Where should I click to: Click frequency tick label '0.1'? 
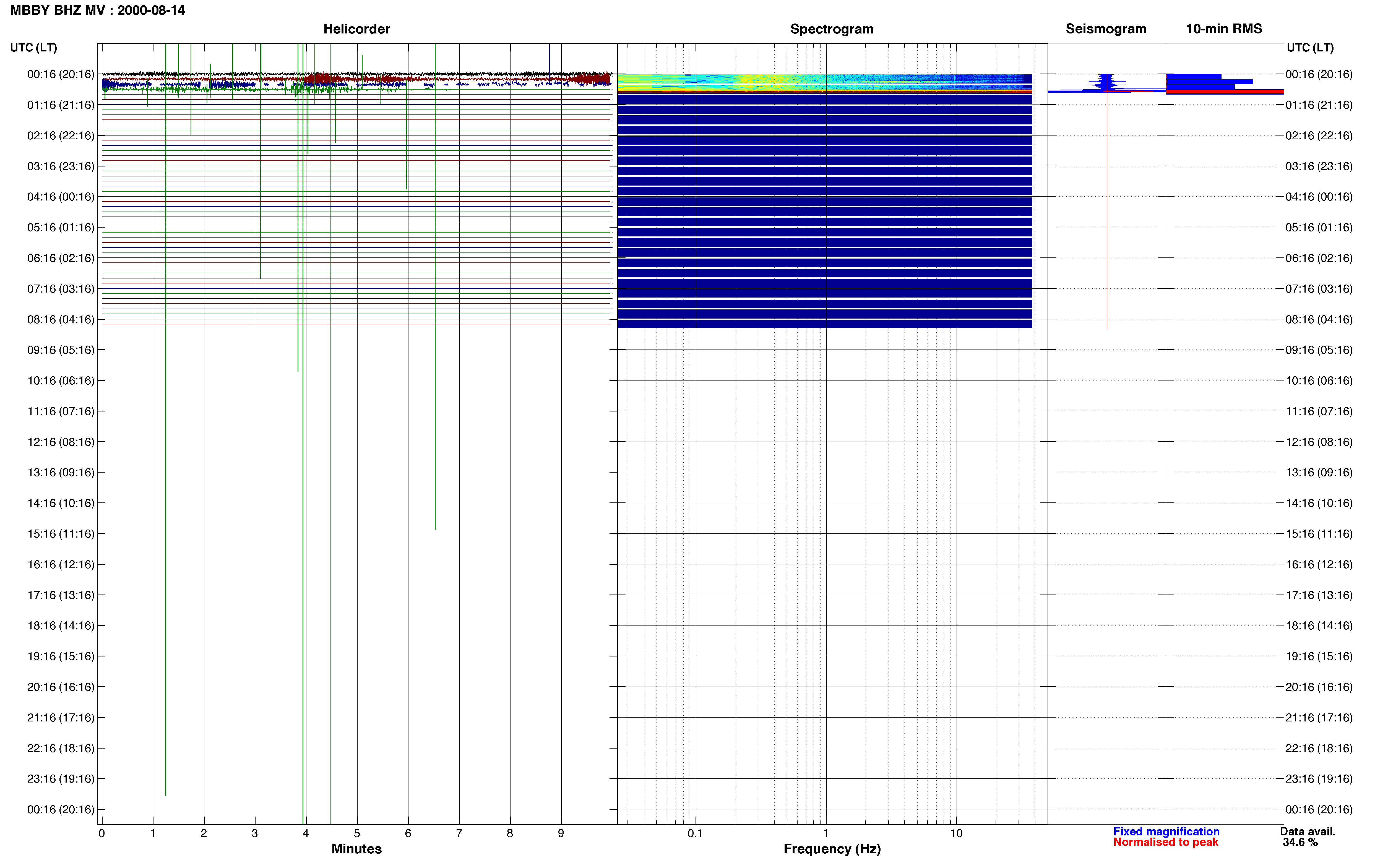coord(695,833)
